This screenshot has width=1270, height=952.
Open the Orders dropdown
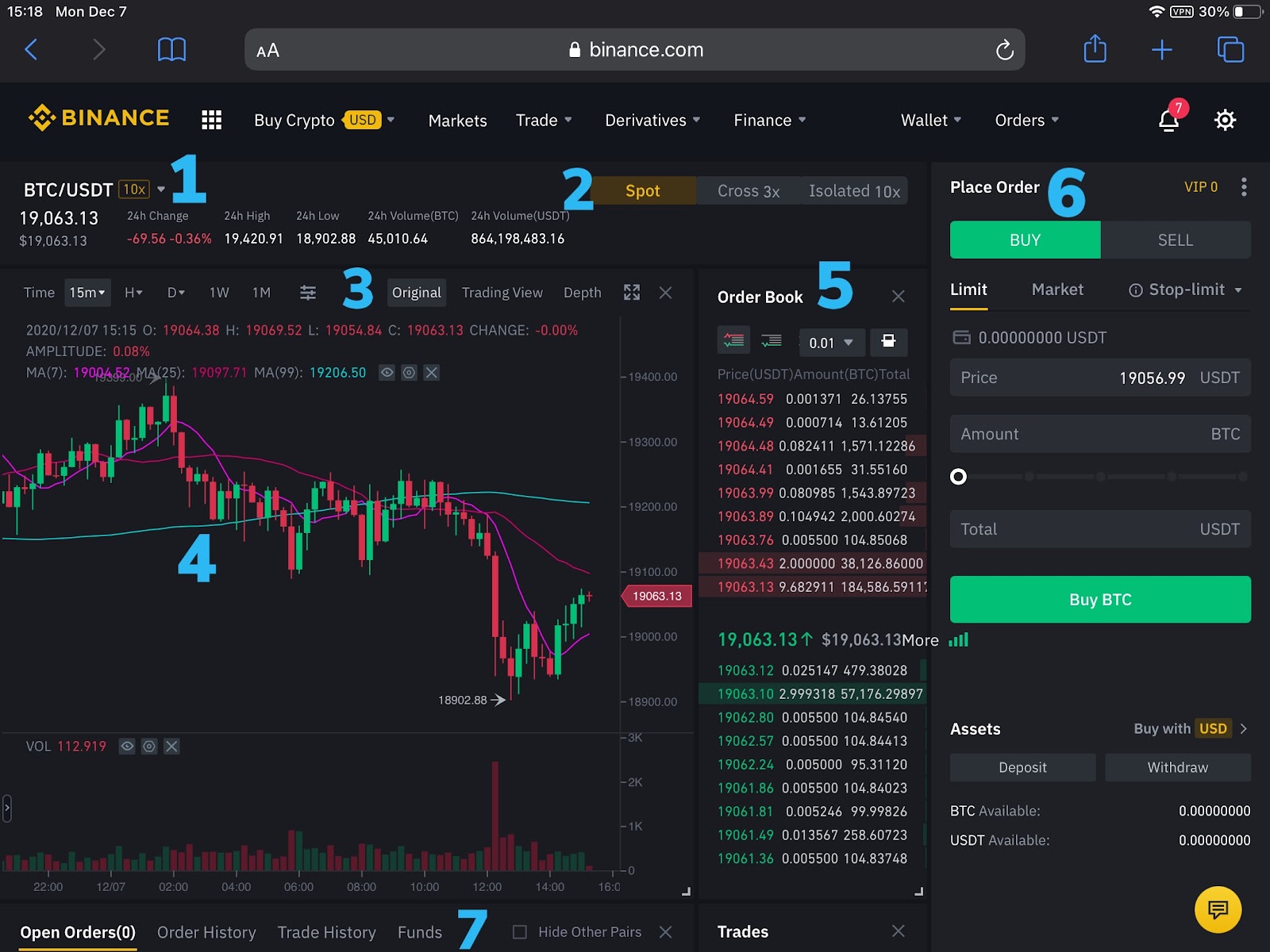[x=1027, y=120]
